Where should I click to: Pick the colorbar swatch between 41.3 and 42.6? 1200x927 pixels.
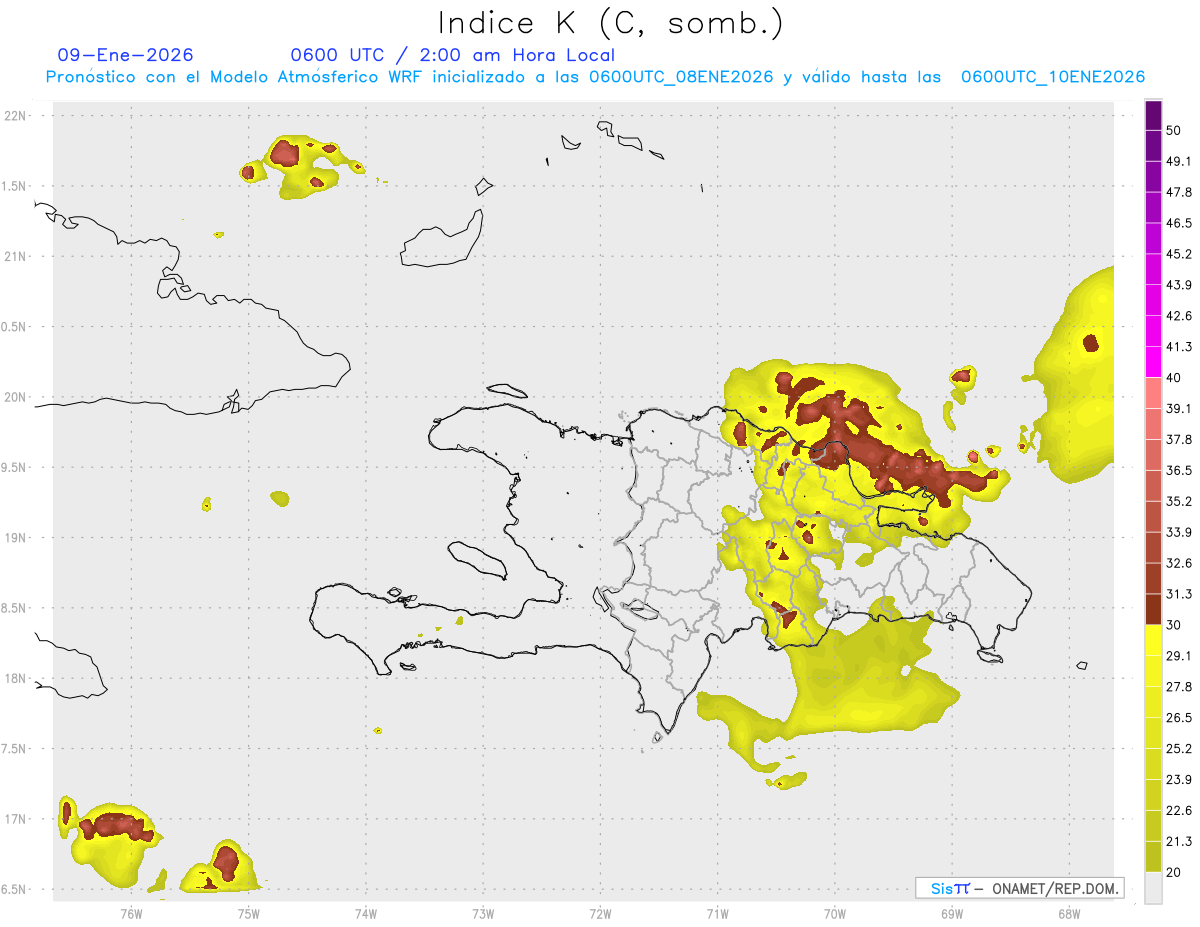pos(1153,331)
